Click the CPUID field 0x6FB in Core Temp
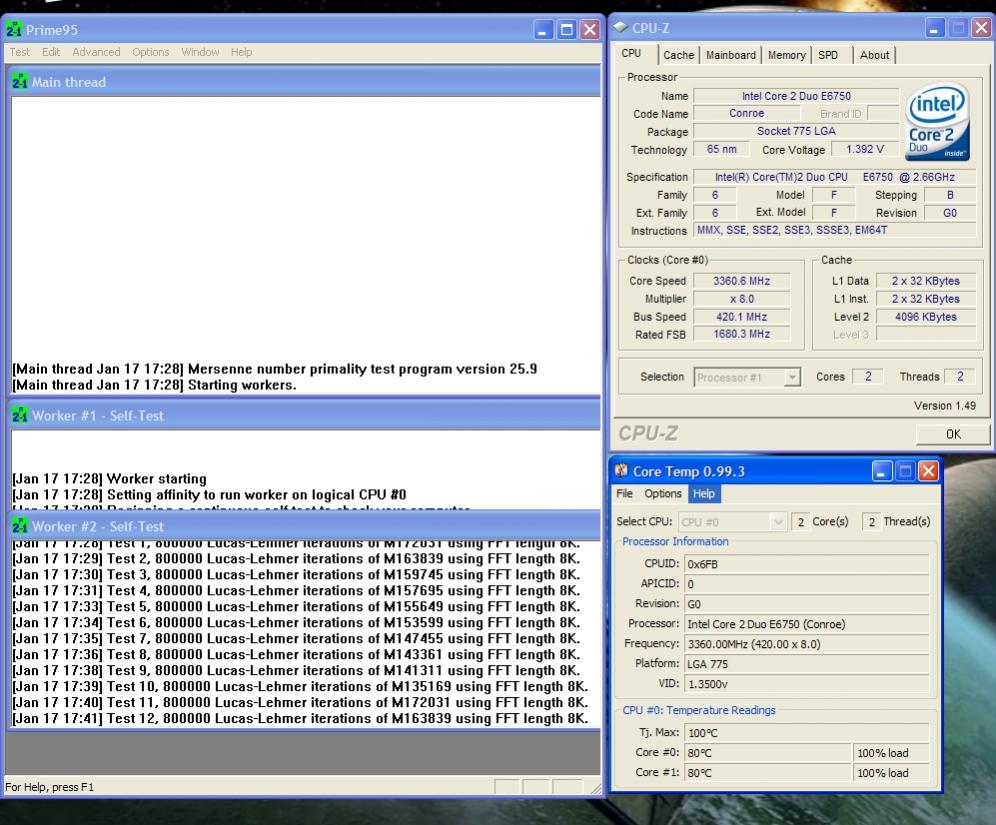 click(x=806, y=564)
